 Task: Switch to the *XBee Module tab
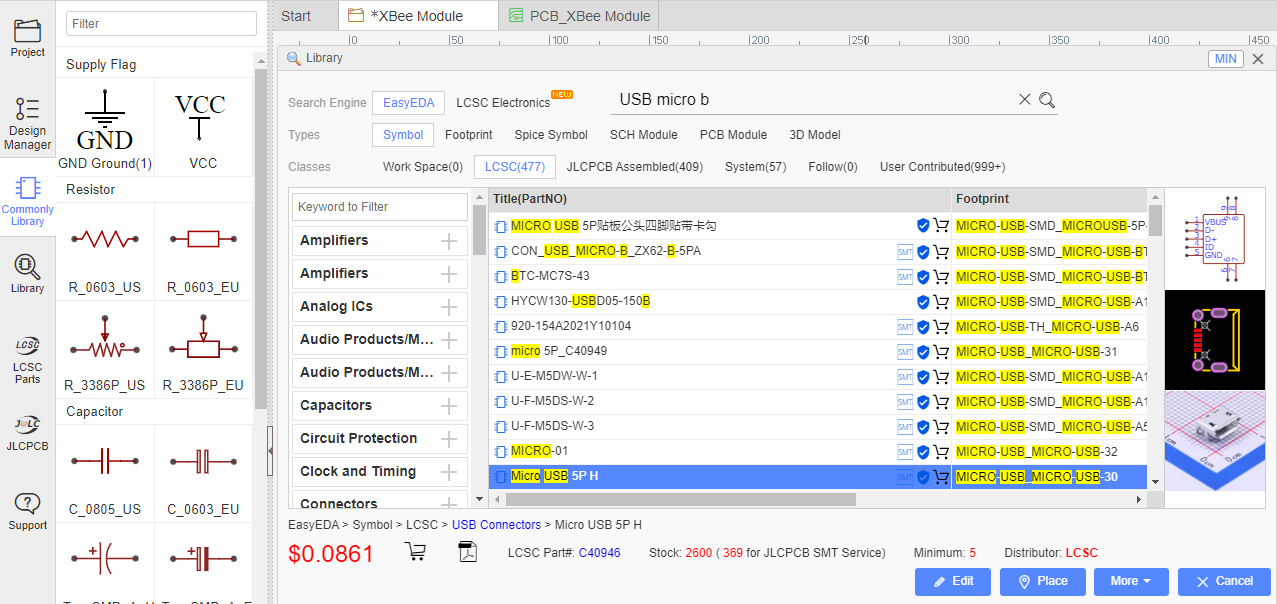click(x=416, y=16)
